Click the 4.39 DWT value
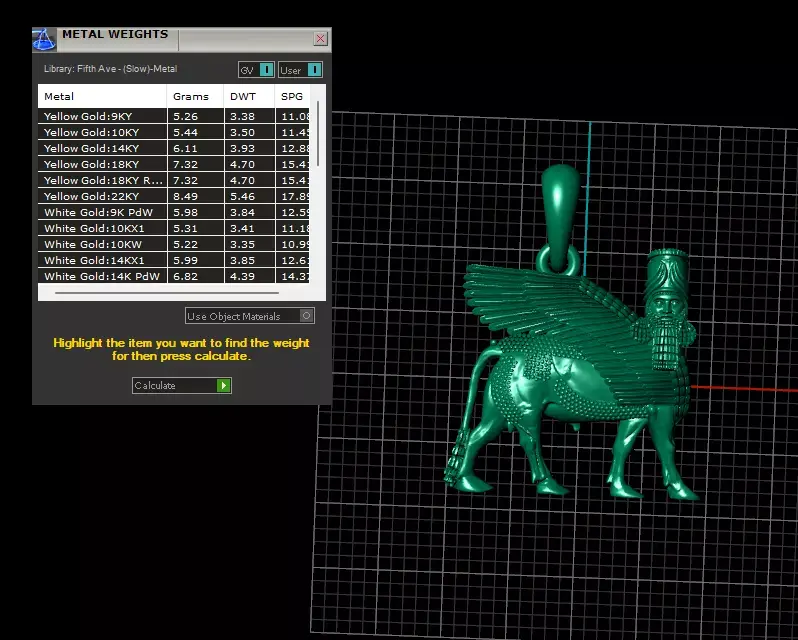The width and height of the screenshot is (798, 640). point(242,276)
